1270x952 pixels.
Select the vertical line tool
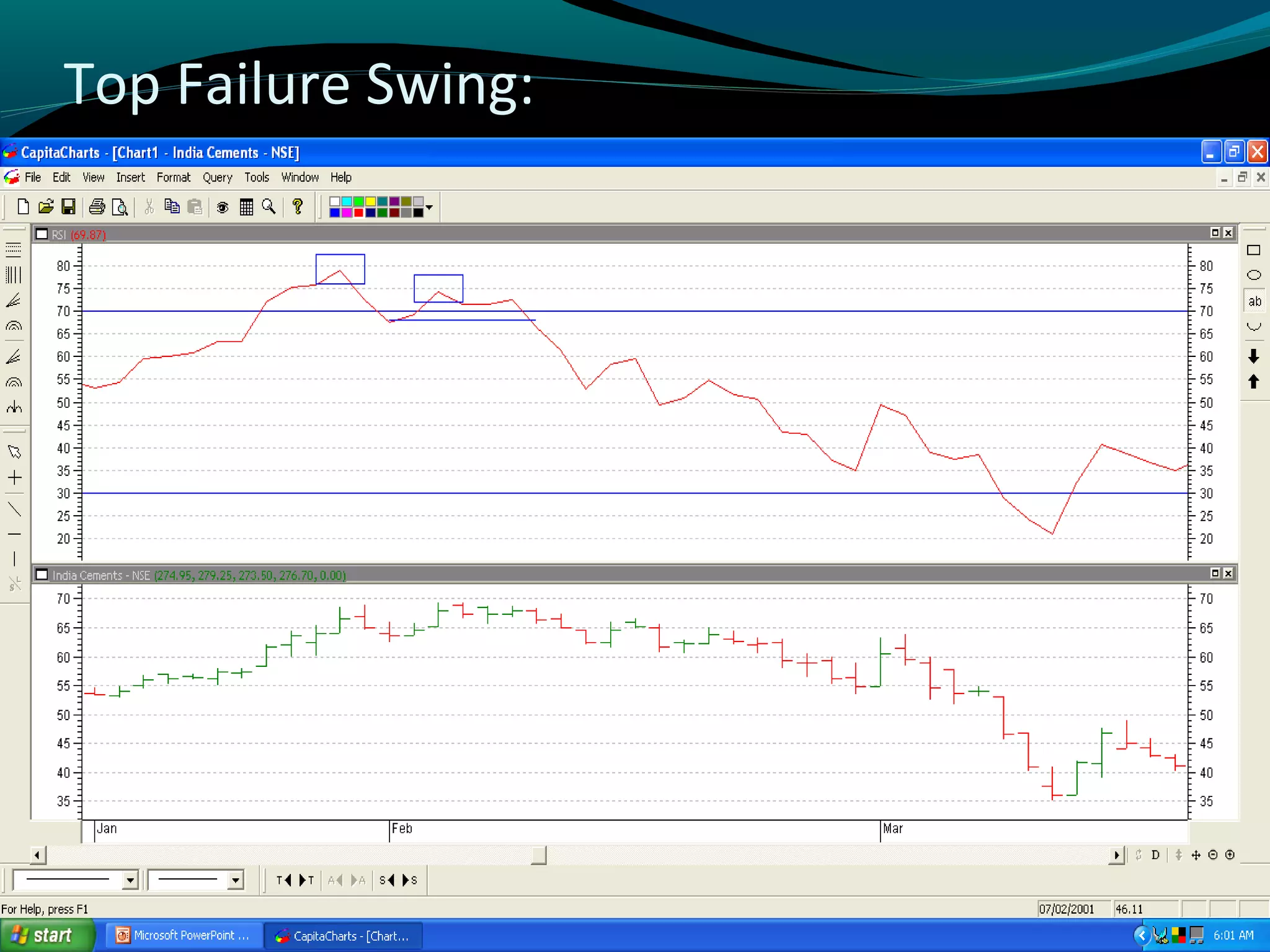(14, 559)
